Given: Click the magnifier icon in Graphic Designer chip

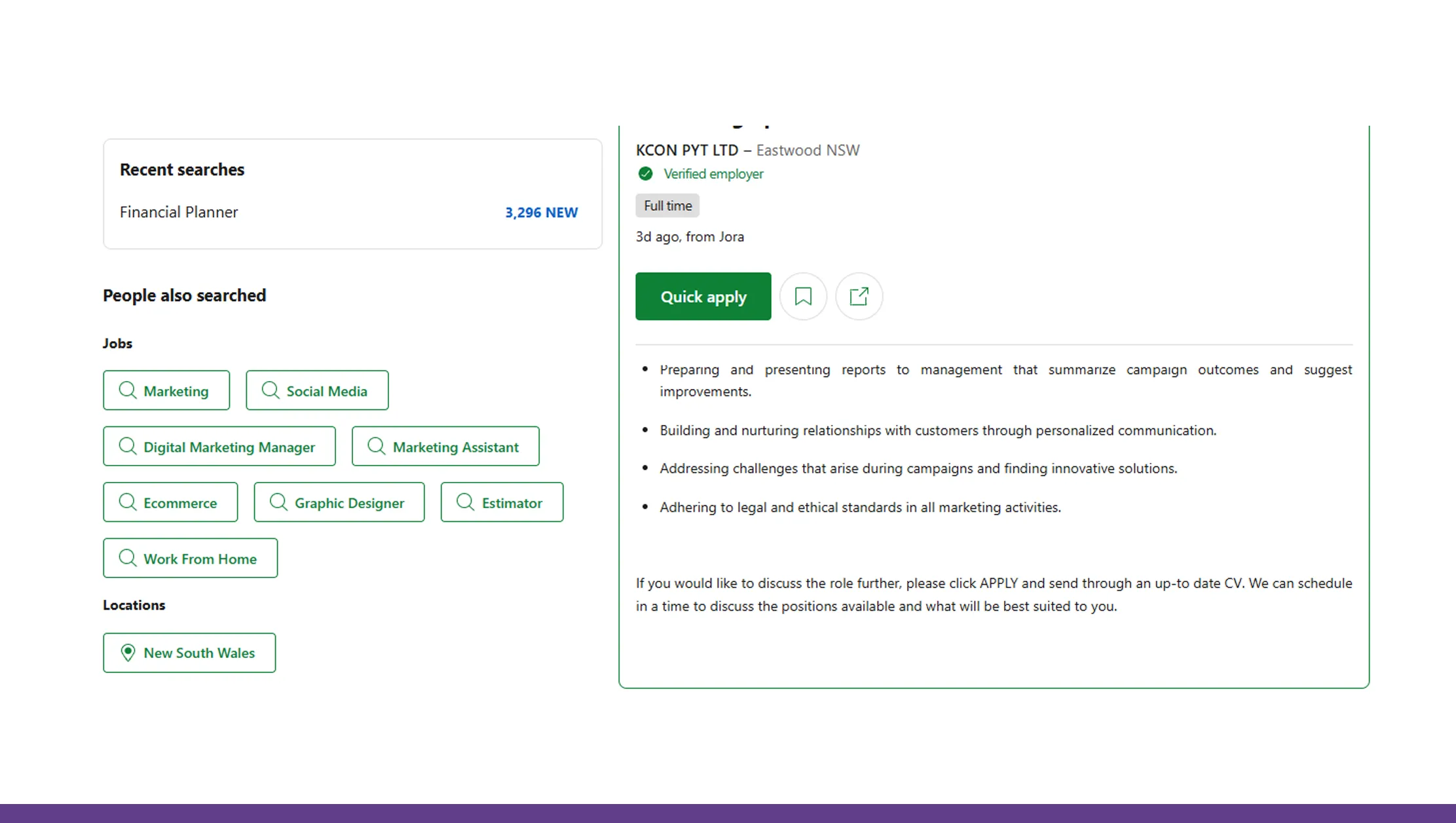Looking at the screenshot, I should tap(278, 502).
